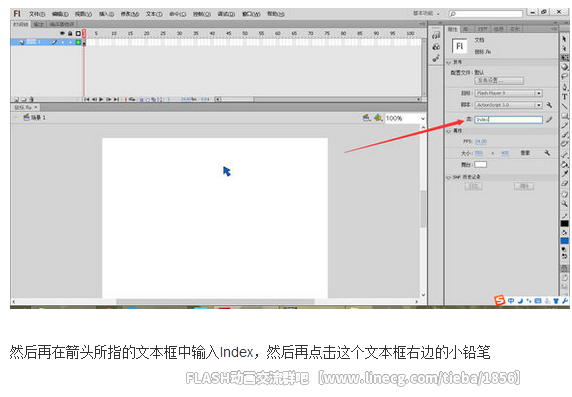
Task: Open the View (视图) menu
Action: pyautogui.click(x=83, y=14)
